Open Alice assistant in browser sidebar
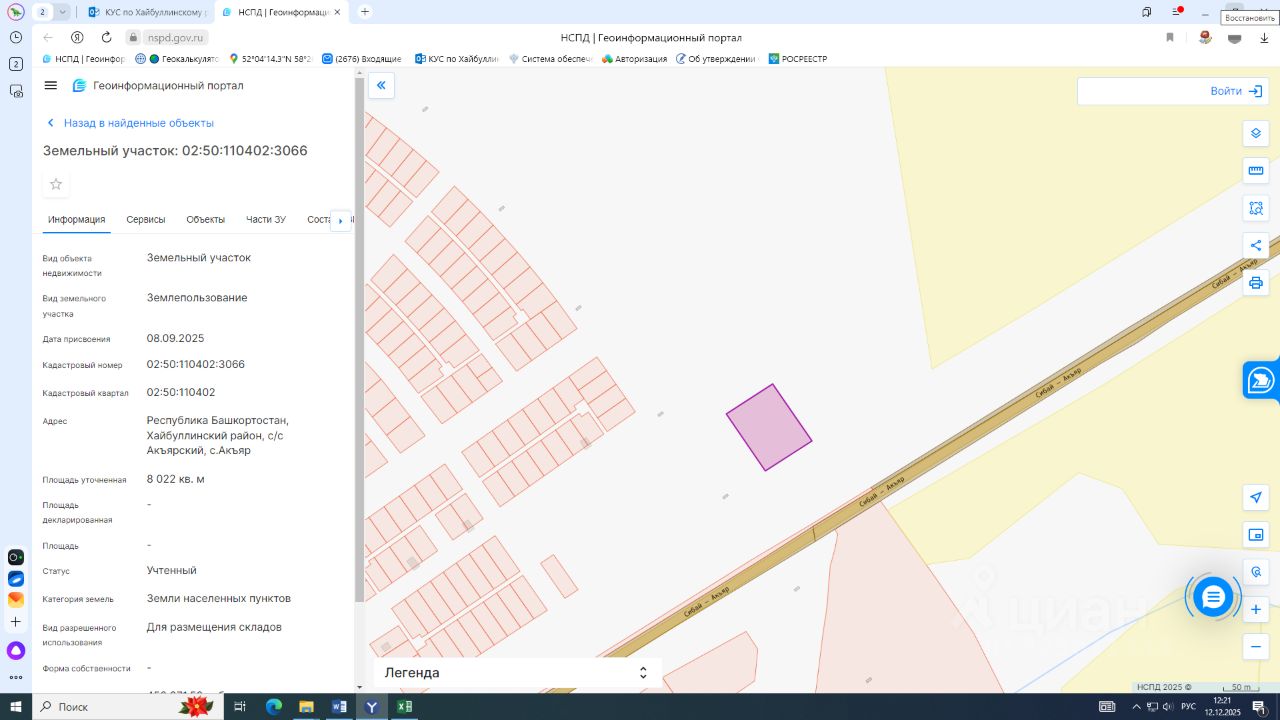Screen dimensions: 1280x720 pyautogui.click(x=16, y=651)
